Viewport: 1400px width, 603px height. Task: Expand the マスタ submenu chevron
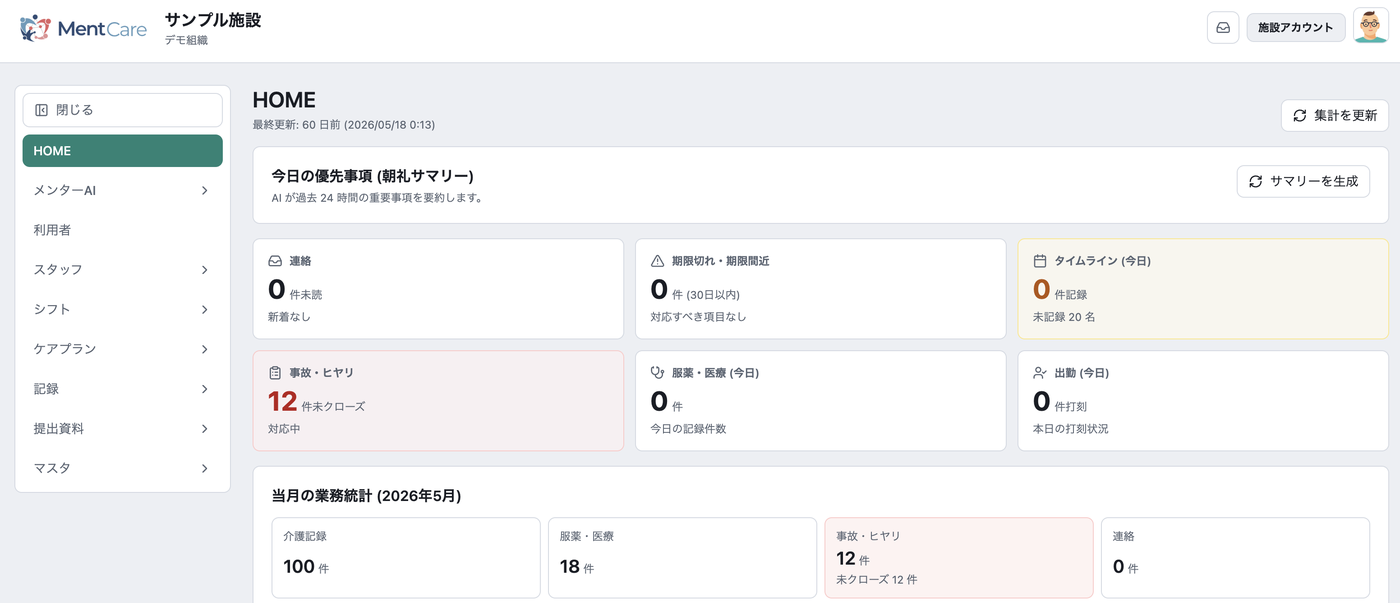pos(204,468)
